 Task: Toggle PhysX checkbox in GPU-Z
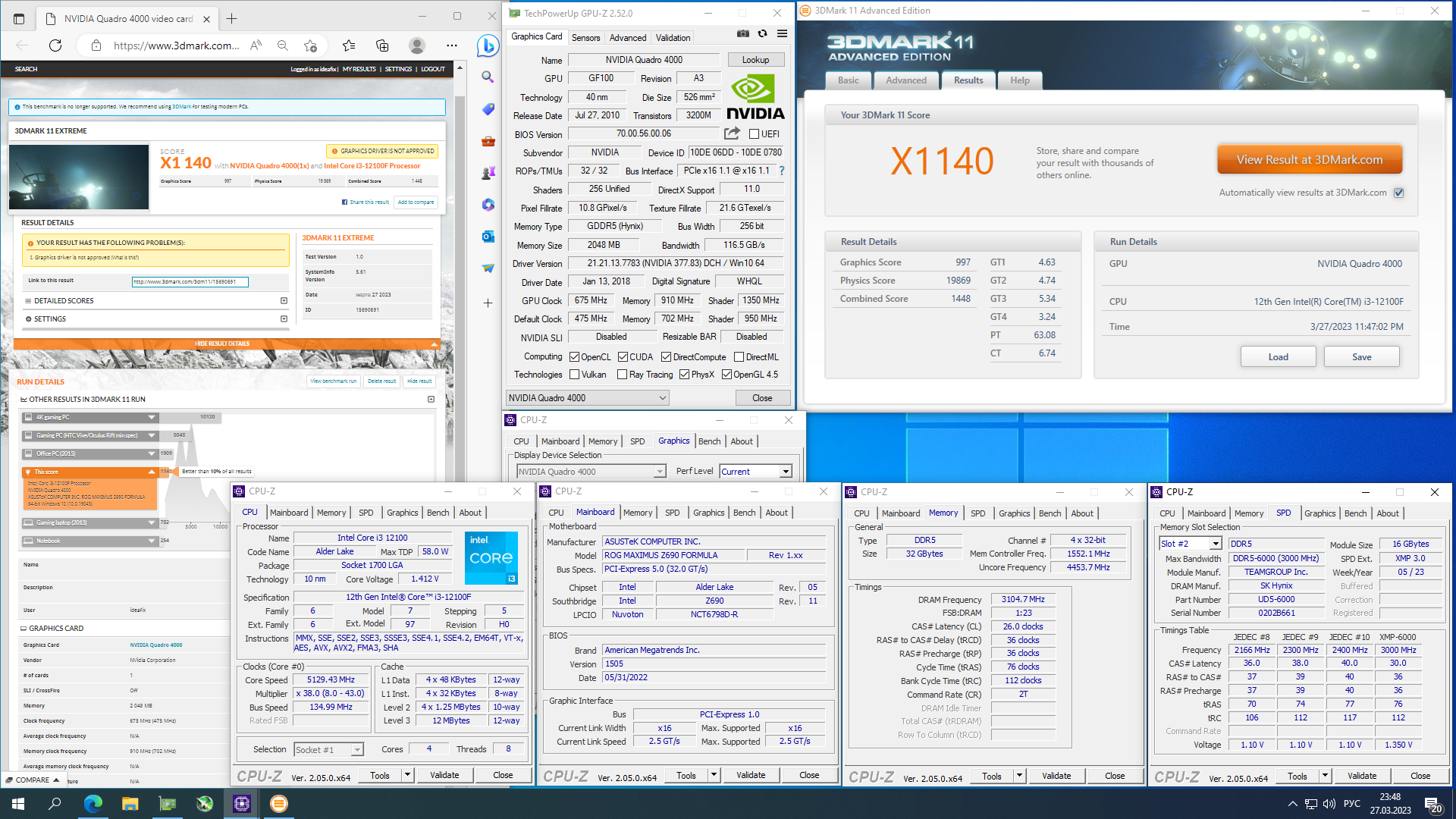[684, 375]
